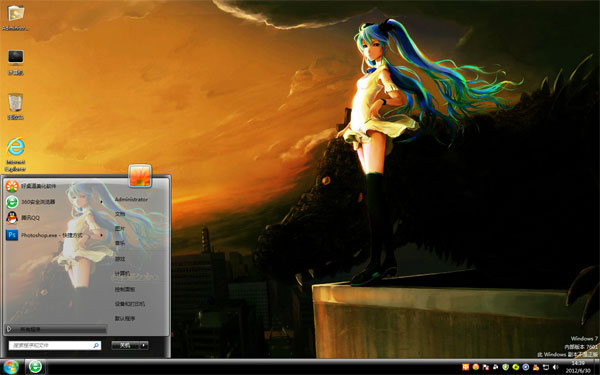Open the pinned 360 browser taskbar icon
The height and width of the screenshot is (375, 600).
(x=35, y=367)
